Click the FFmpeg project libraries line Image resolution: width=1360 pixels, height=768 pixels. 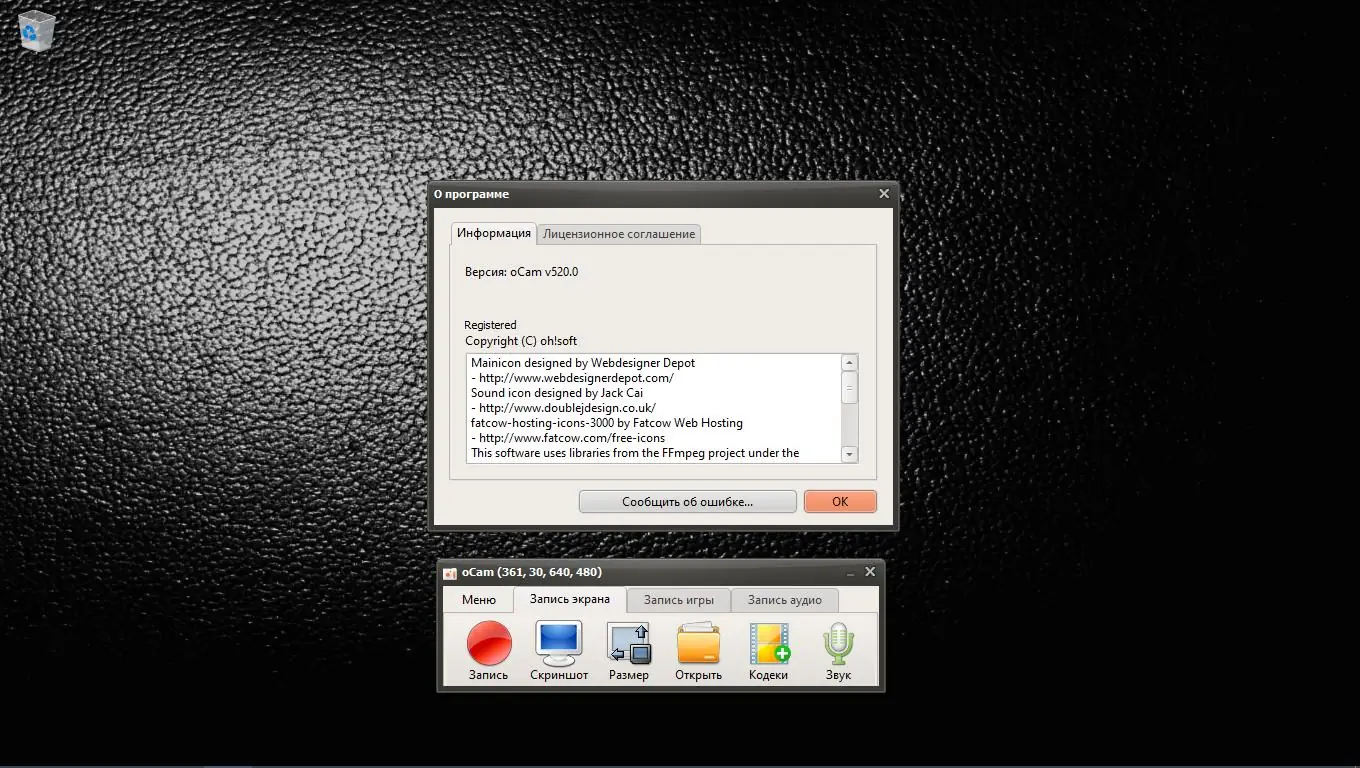point(635,453)
